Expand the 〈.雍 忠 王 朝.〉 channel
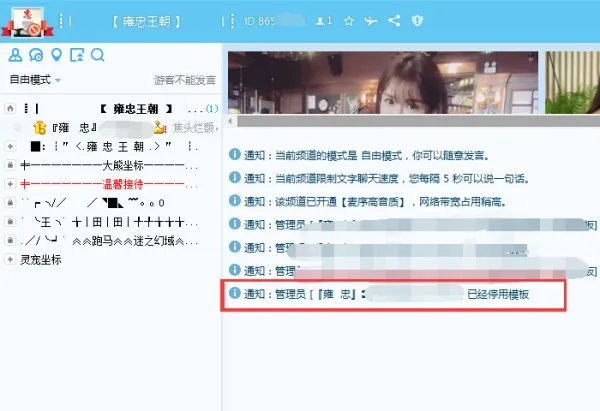 [x=10, y=146]
